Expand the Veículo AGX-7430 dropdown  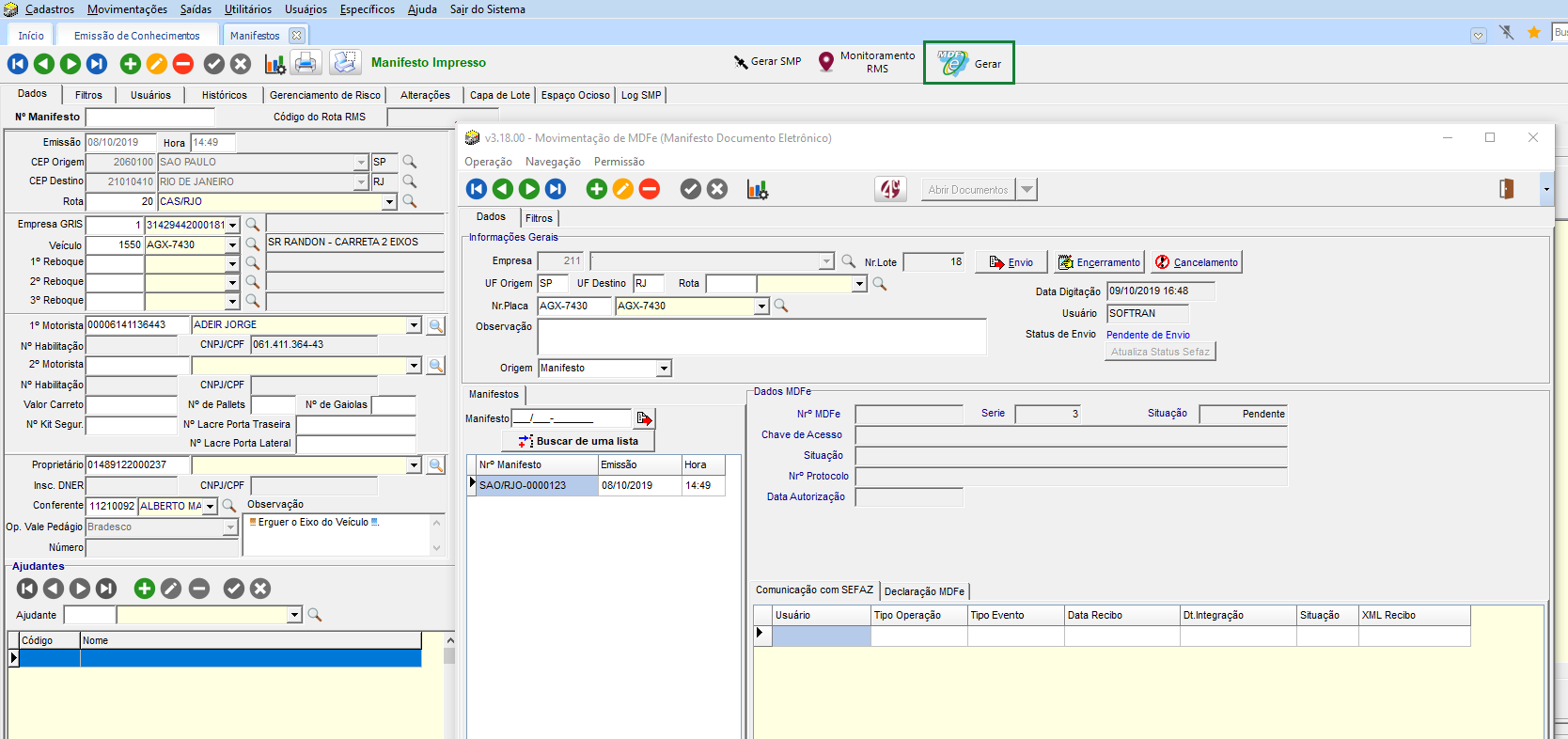click(x=232, y=245)
